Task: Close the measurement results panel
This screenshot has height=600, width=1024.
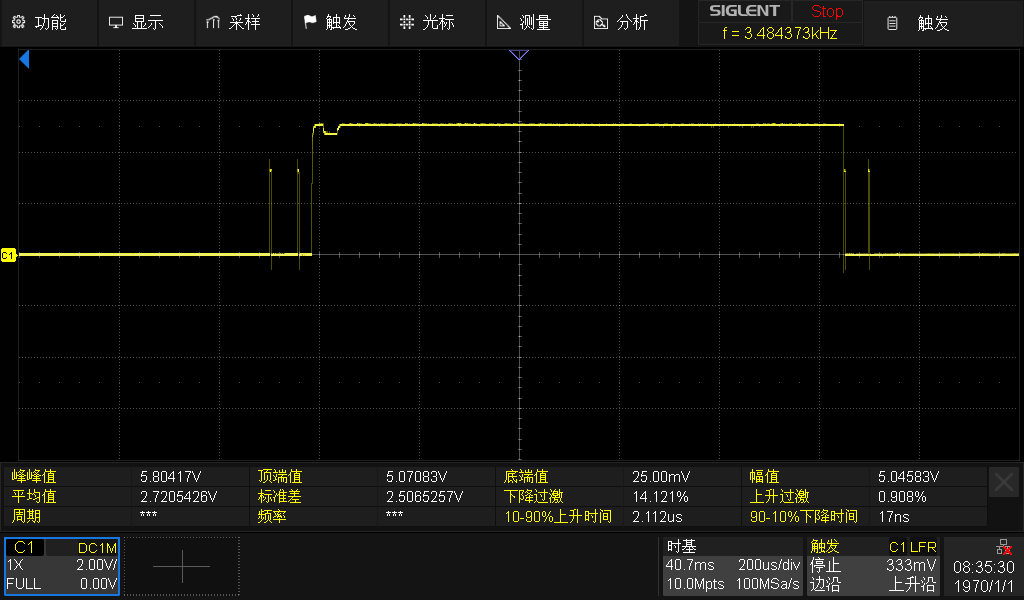Action: (x=1004, y=483)
